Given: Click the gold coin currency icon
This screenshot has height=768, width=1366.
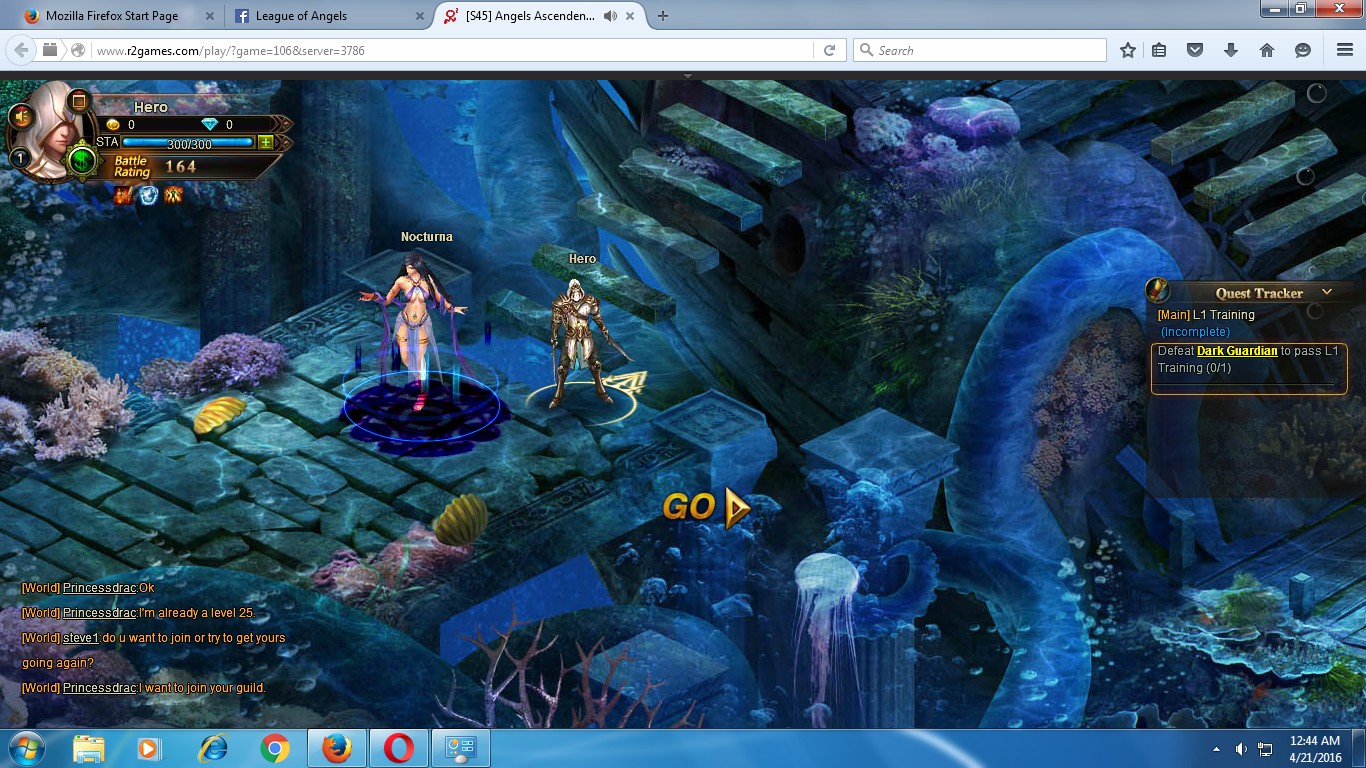Looking at the screenshot, I should (x=113, y=124).
